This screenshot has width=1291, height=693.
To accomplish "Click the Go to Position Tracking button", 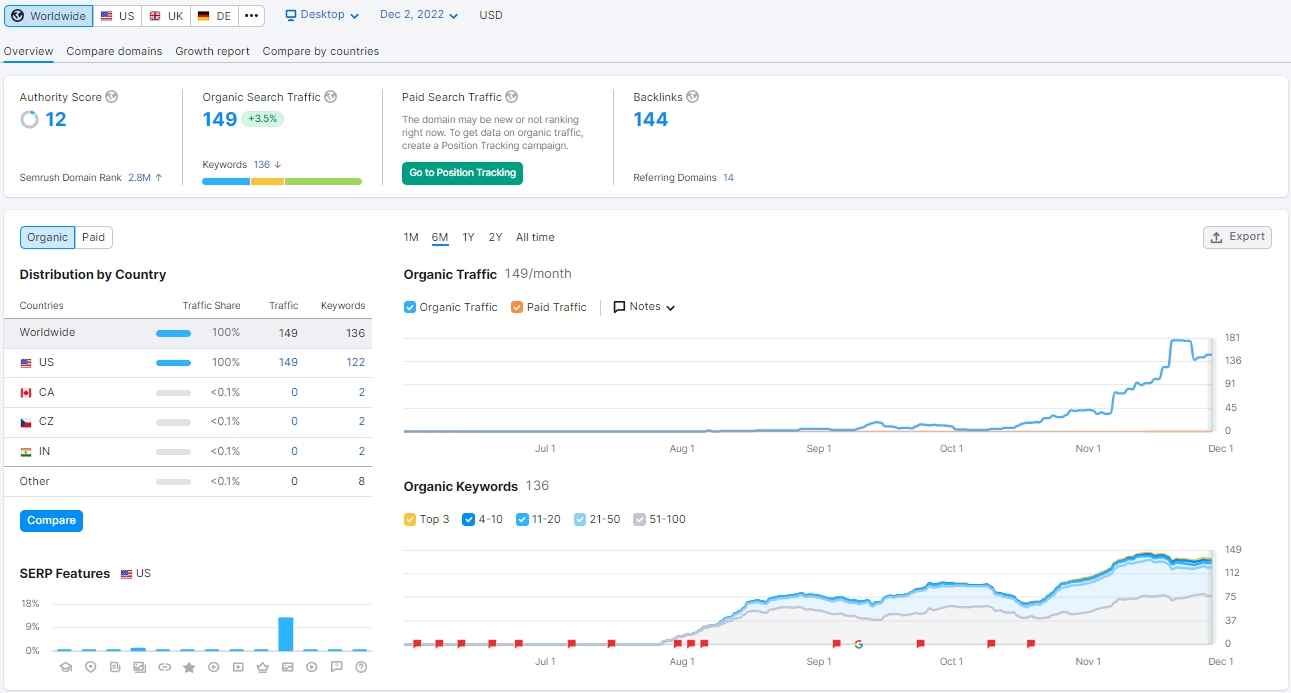I will (x=462, y=173).
